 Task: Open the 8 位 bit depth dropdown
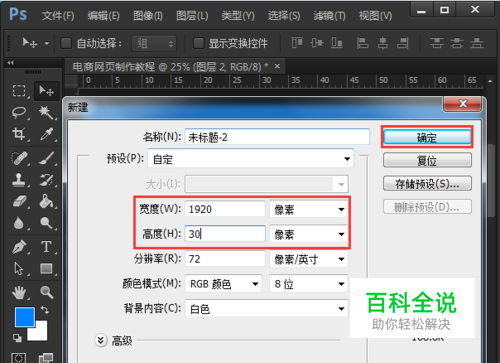(309, 284)
